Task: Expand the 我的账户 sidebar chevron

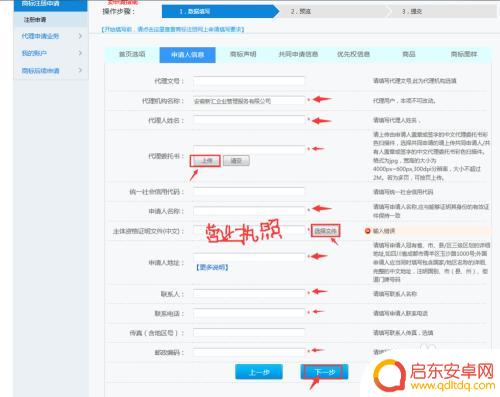Action: pyautogui.click(x=80, y=53)
